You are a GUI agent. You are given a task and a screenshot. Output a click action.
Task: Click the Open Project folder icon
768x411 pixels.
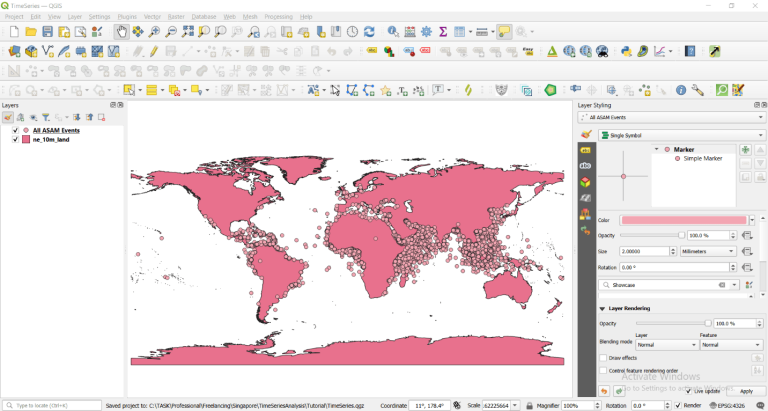pyautogui.click(x=30, y=32)
